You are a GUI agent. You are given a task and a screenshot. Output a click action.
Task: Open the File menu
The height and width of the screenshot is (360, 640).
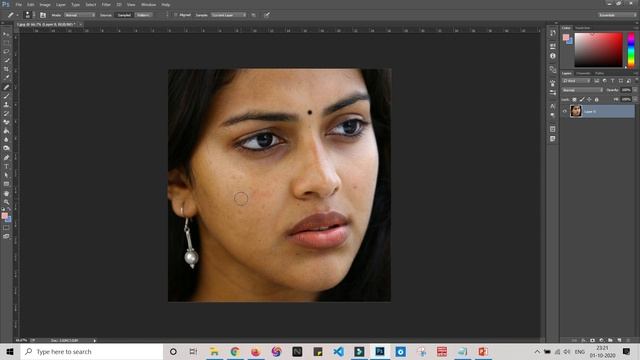point(18,4)
